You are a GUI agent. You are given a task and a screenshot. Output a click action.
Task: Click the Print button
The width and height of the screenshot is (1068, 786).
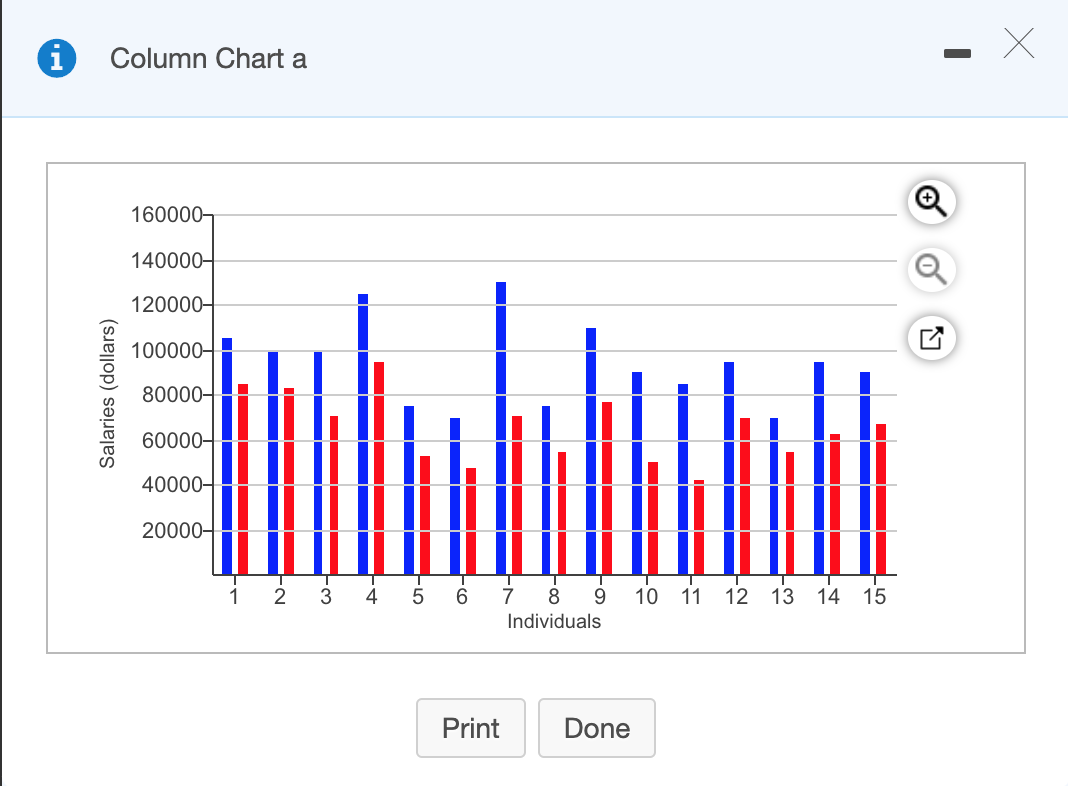(470, 728)
